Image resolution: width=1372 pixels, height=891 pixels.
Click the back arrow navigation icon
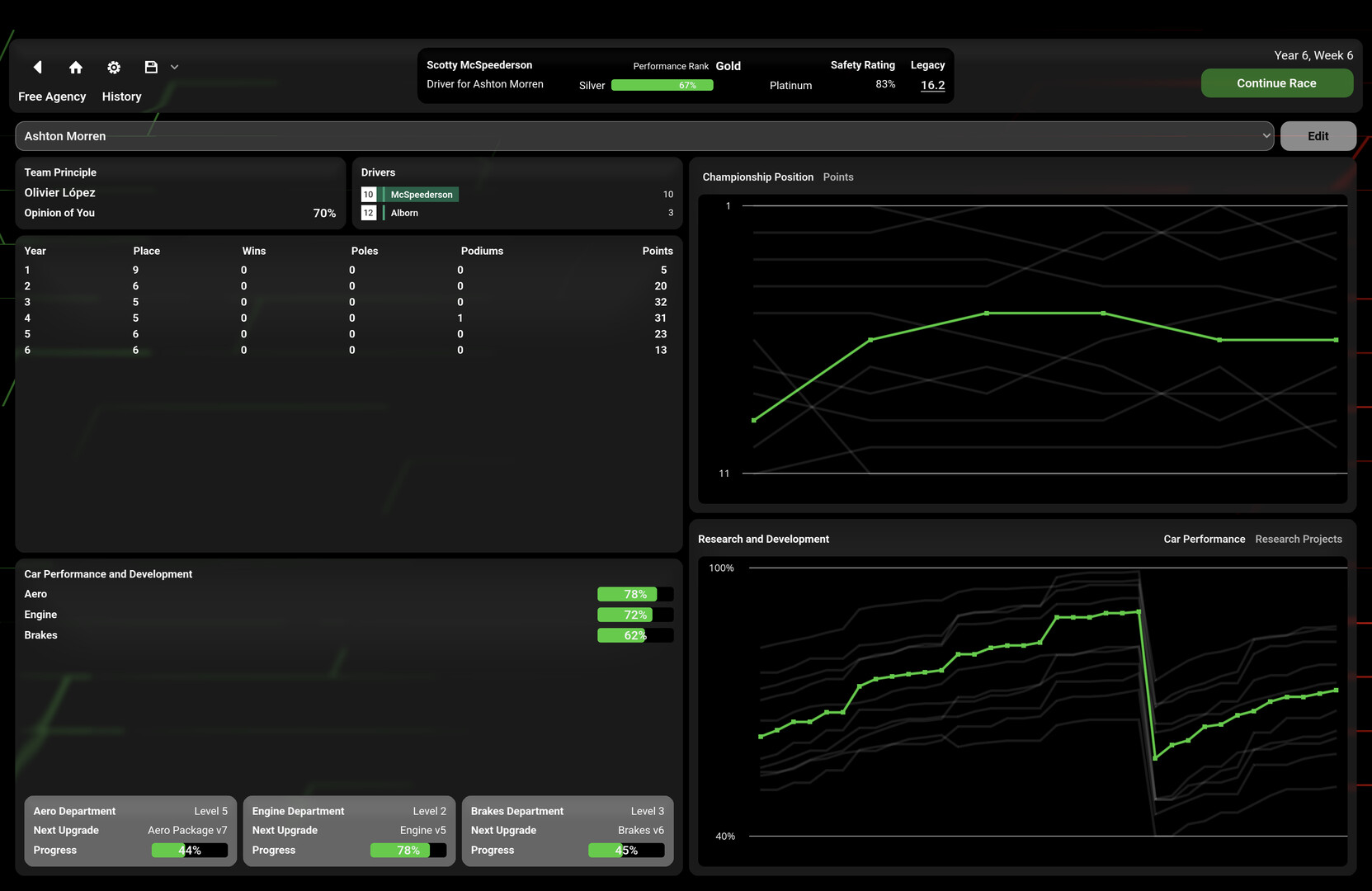tap(37, 67)
